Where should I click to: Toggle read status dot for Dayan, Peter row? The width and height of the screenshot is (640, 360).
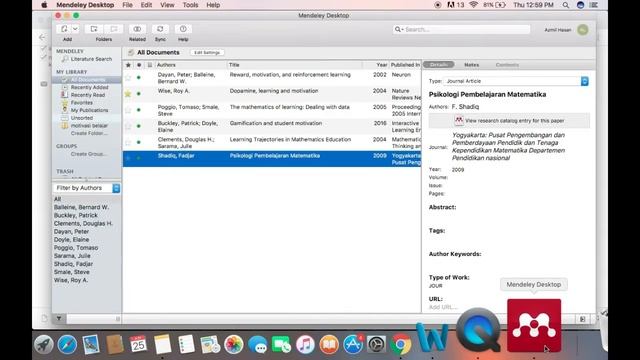point(139,78)
